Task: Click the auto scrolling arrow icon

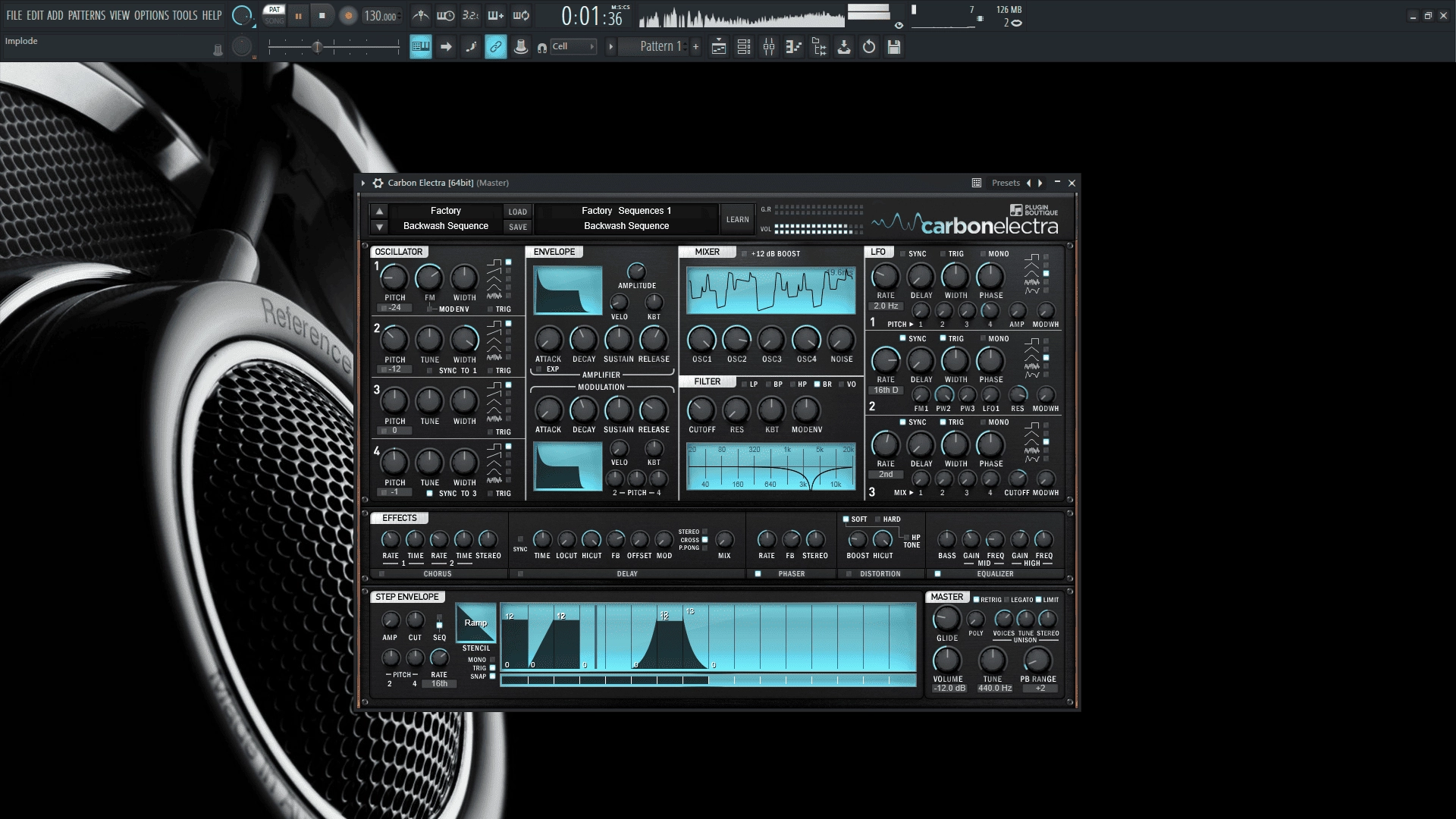Action: [x=446, y=47]
